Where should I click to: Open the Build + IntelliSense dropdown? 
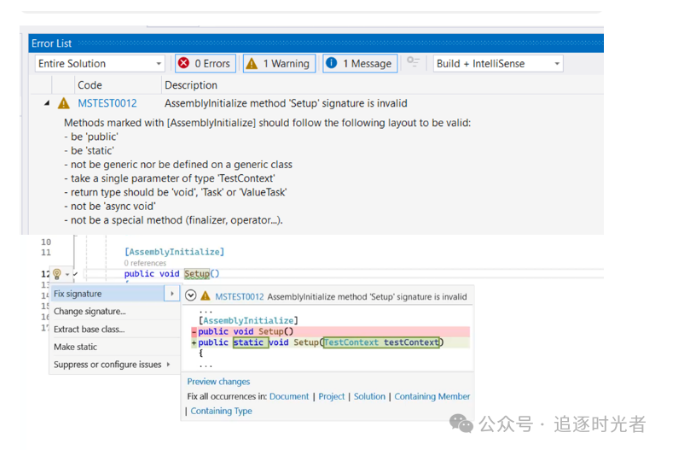coord(498,63)
